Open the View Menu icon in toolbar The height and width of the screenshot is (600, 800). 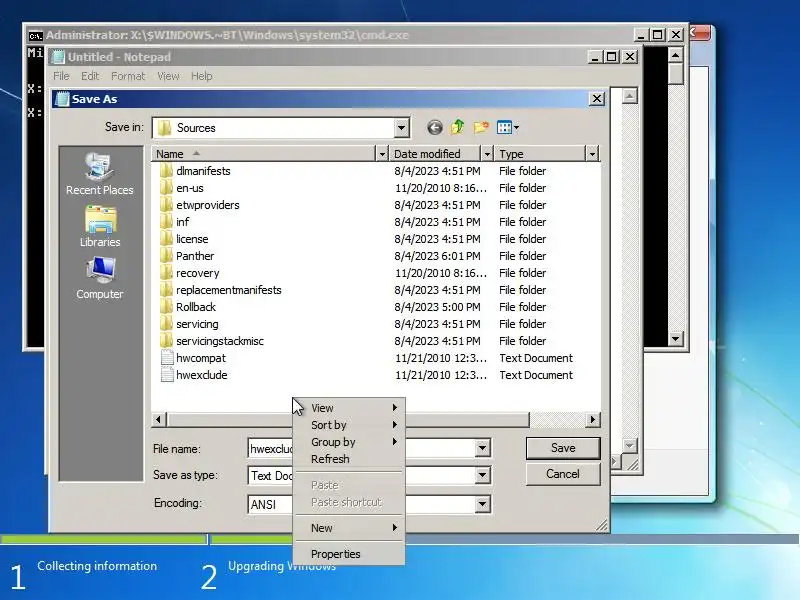point(508,127)
